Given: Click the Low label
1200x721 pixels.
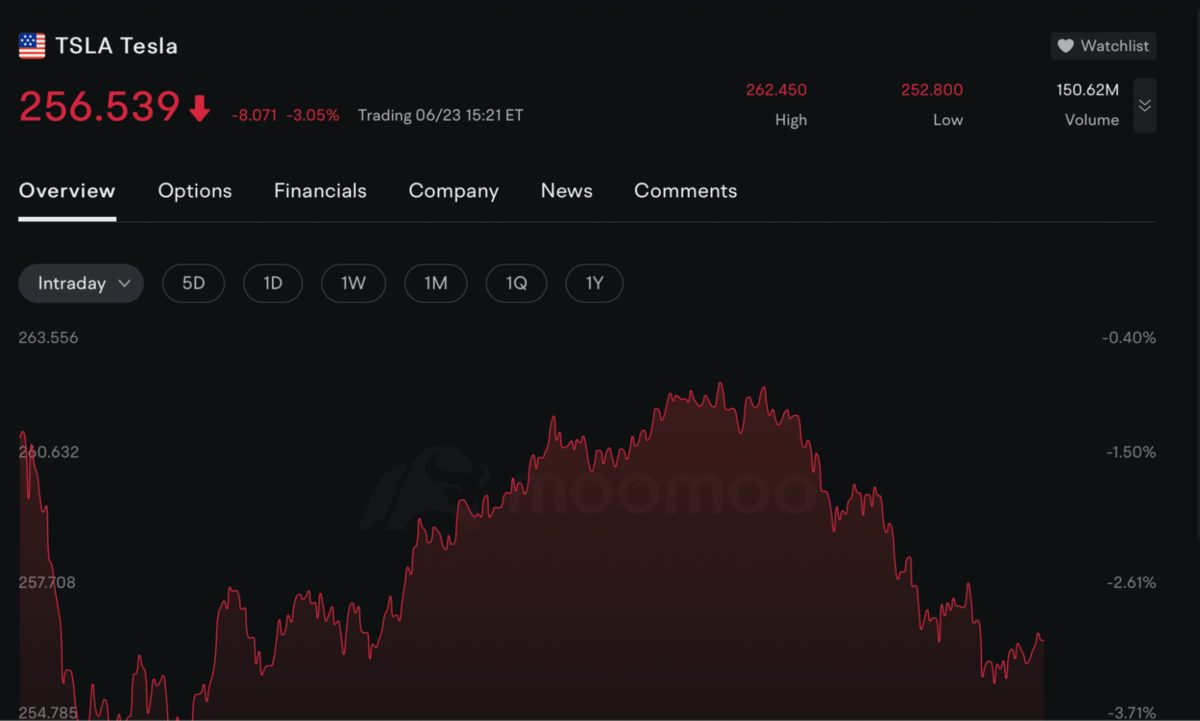Looking at the screenshot, I should (x=948, y=120).
